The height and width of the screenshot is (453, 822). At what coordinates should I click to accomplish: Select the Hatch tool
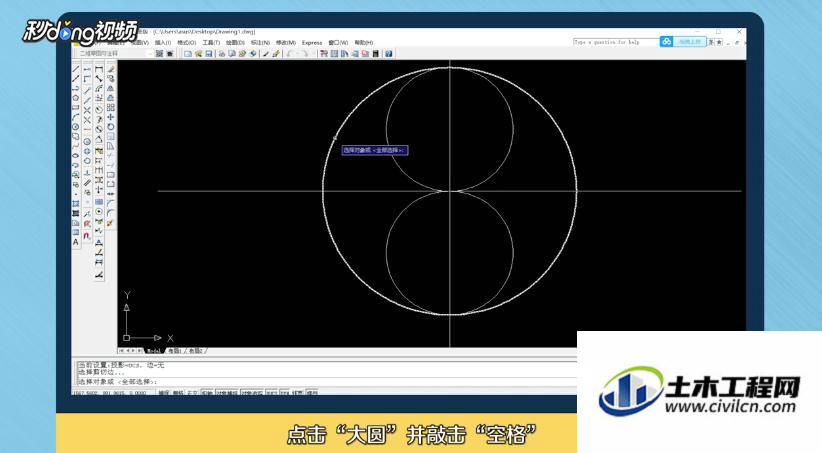tap(76, 203)
